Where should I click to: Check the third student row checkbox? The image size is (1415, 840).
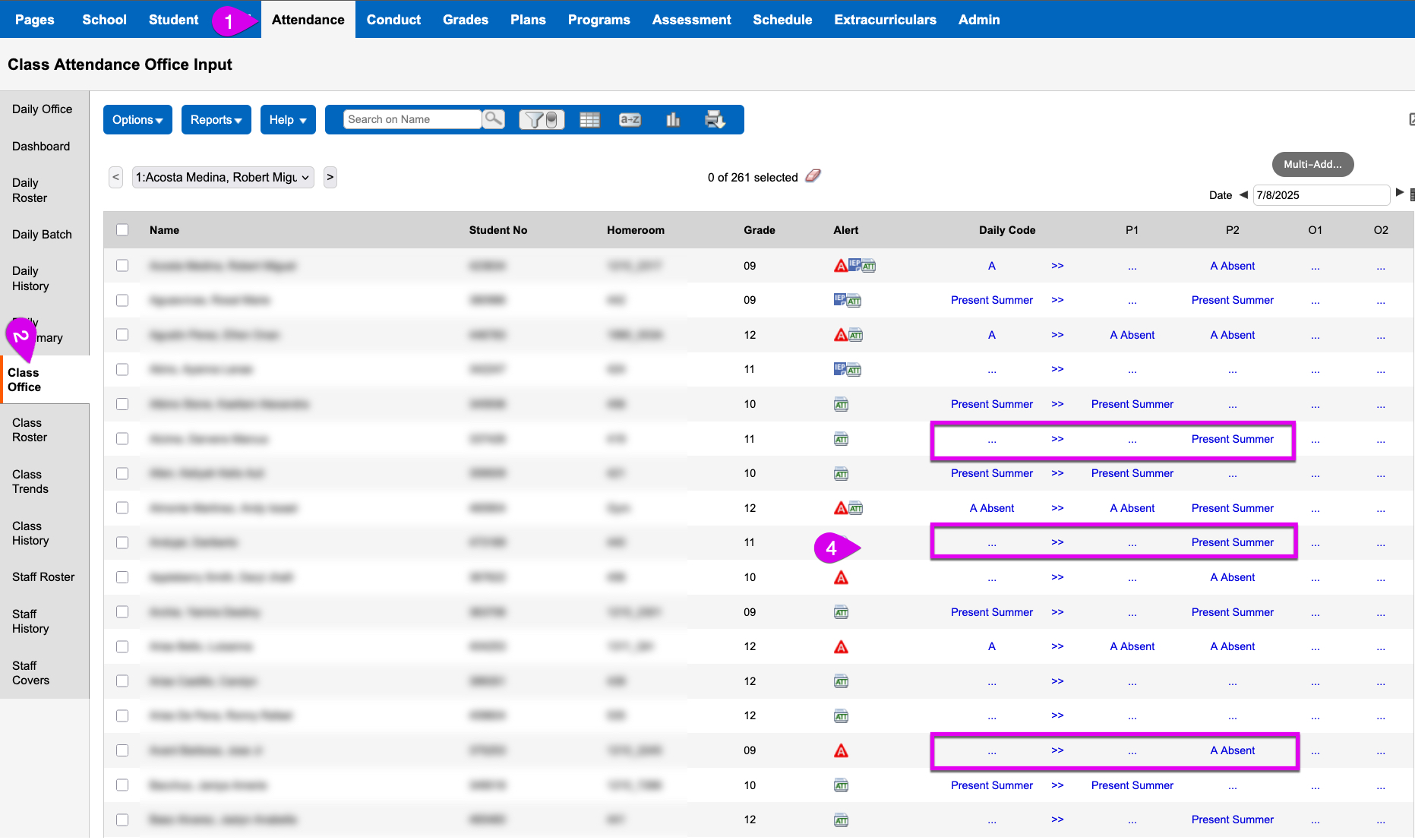(122, 334)
